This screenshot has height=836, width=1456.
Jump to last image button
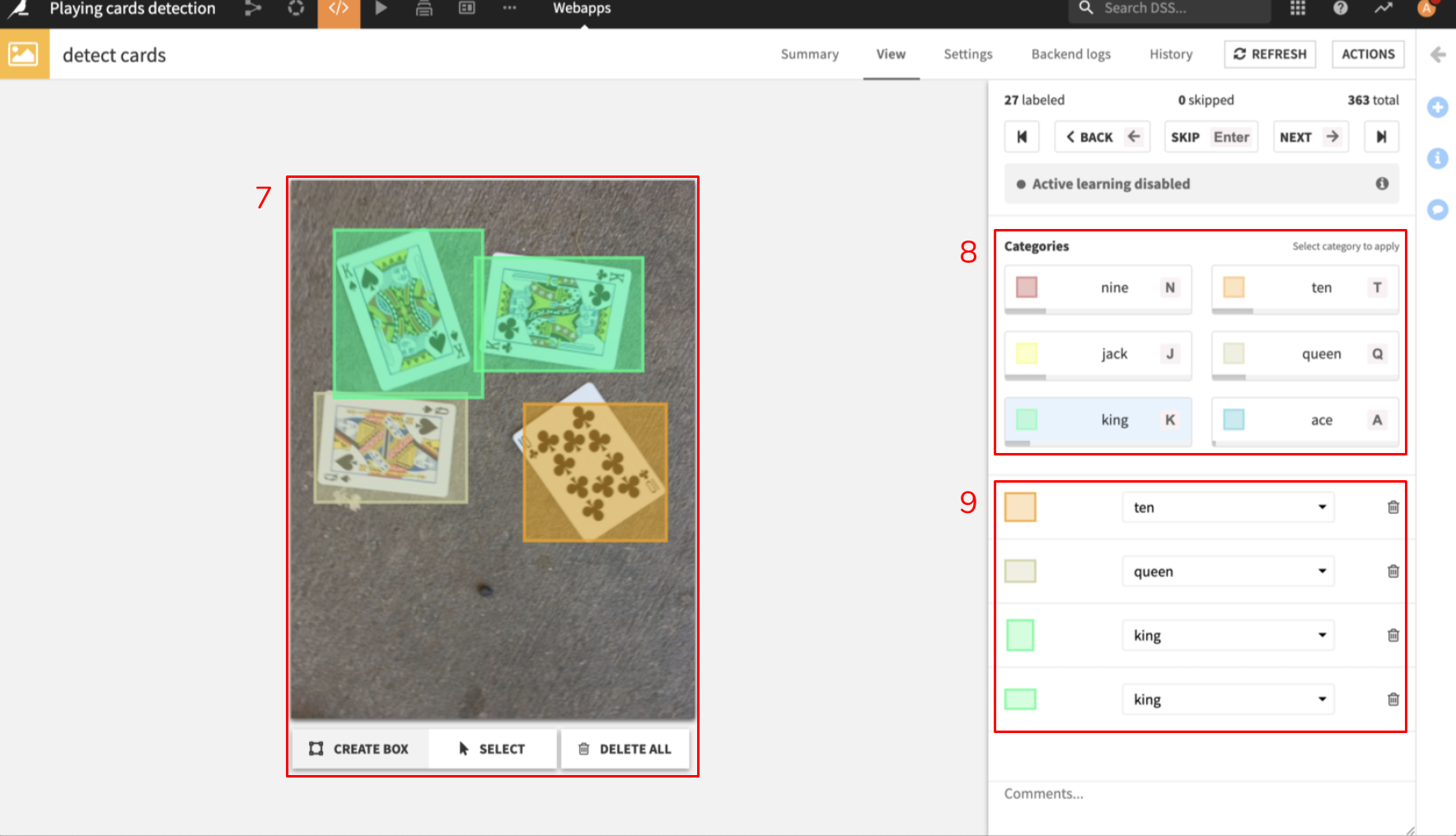[x=1382, y=137]
